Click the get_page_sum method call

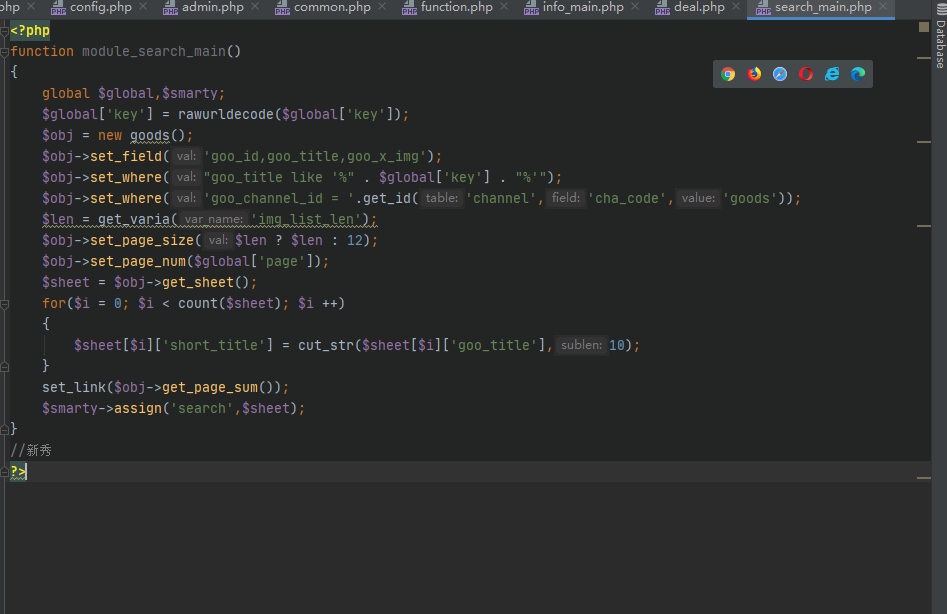pyautogui.click(x=210, y=387)
